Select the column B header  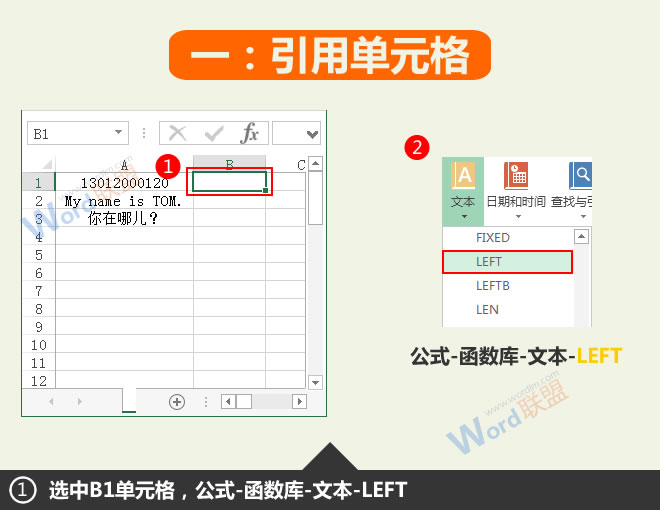[x=229, y=163]
